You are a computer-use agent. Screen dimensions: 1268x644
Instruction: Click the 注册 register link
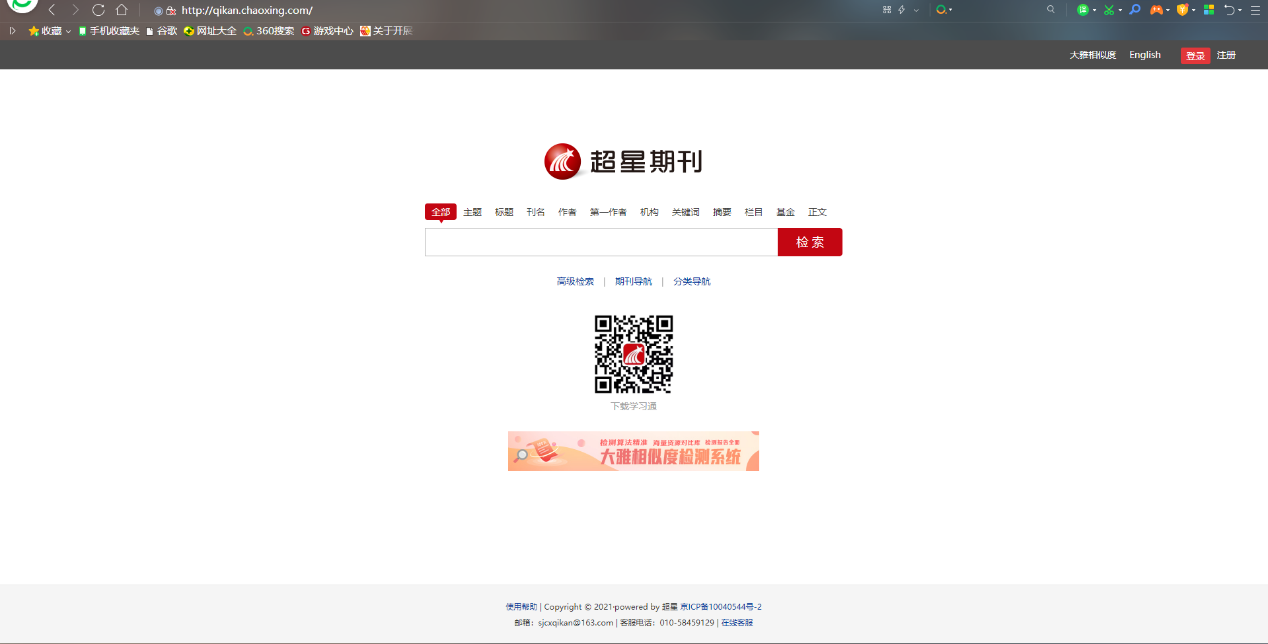click(x=1226, y=55)
